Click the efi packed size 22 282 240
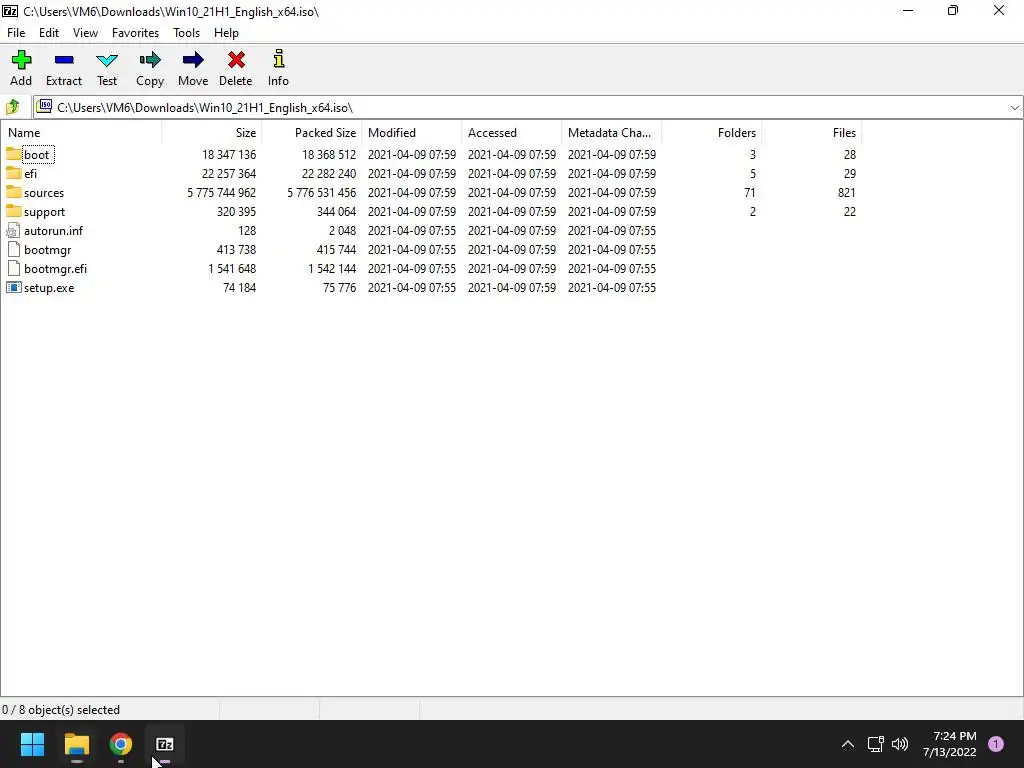The width and height of the screenshot is (1024, 768). (328, 174)
